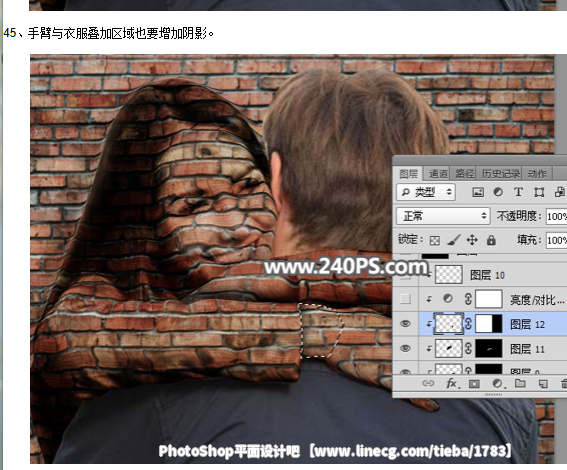Viewport: 567px width, 470px height.
Task: Create new layer icon
Action: point(543,384)
